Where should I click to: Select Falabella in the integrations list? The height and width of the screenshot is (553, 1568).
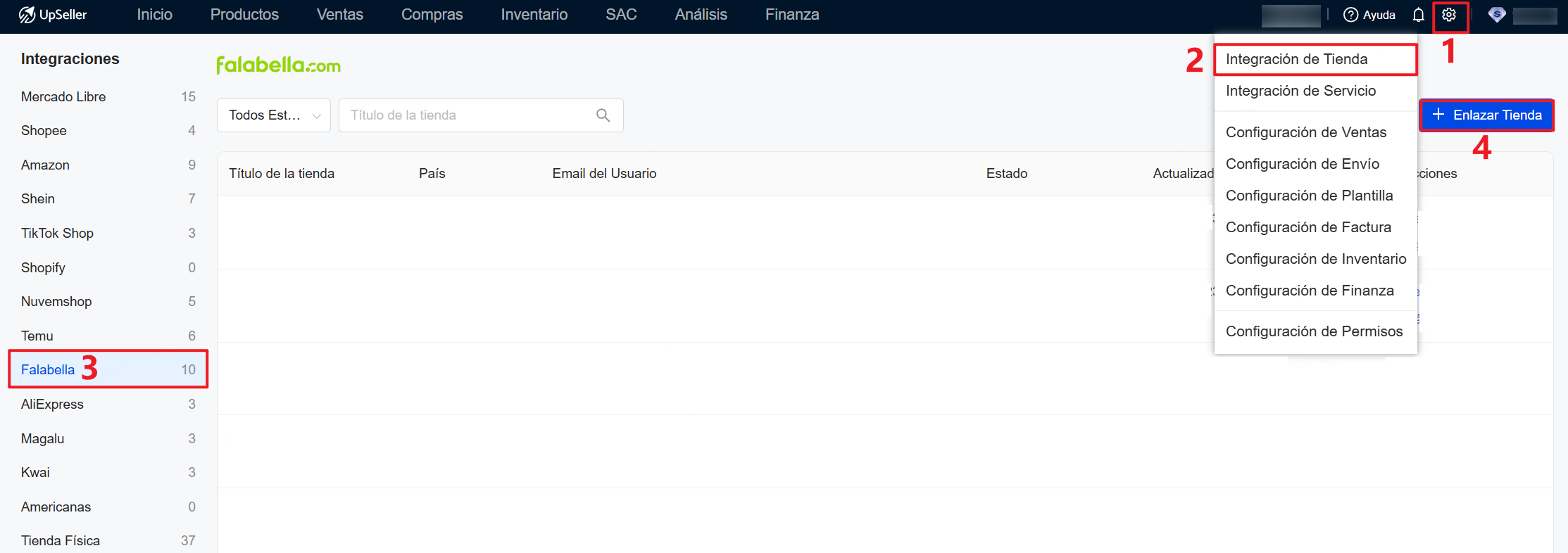coord(48,369)
